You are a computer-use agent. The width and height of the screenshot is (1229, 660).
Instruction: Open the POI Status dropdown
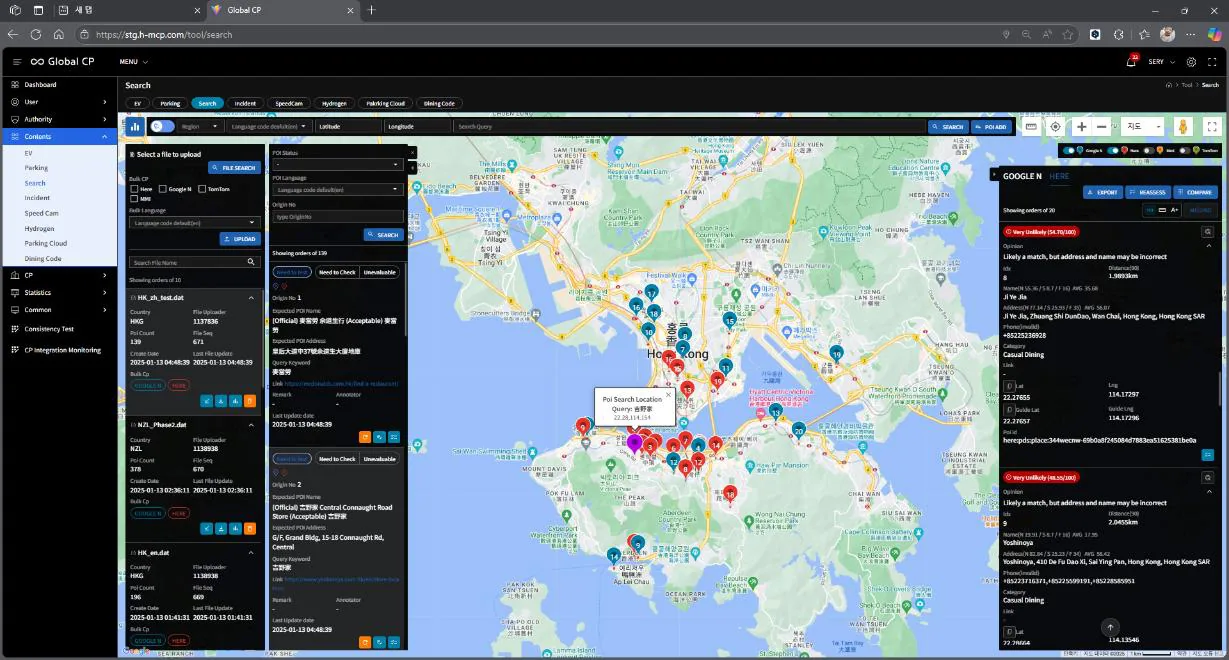(x=337, y=164)
